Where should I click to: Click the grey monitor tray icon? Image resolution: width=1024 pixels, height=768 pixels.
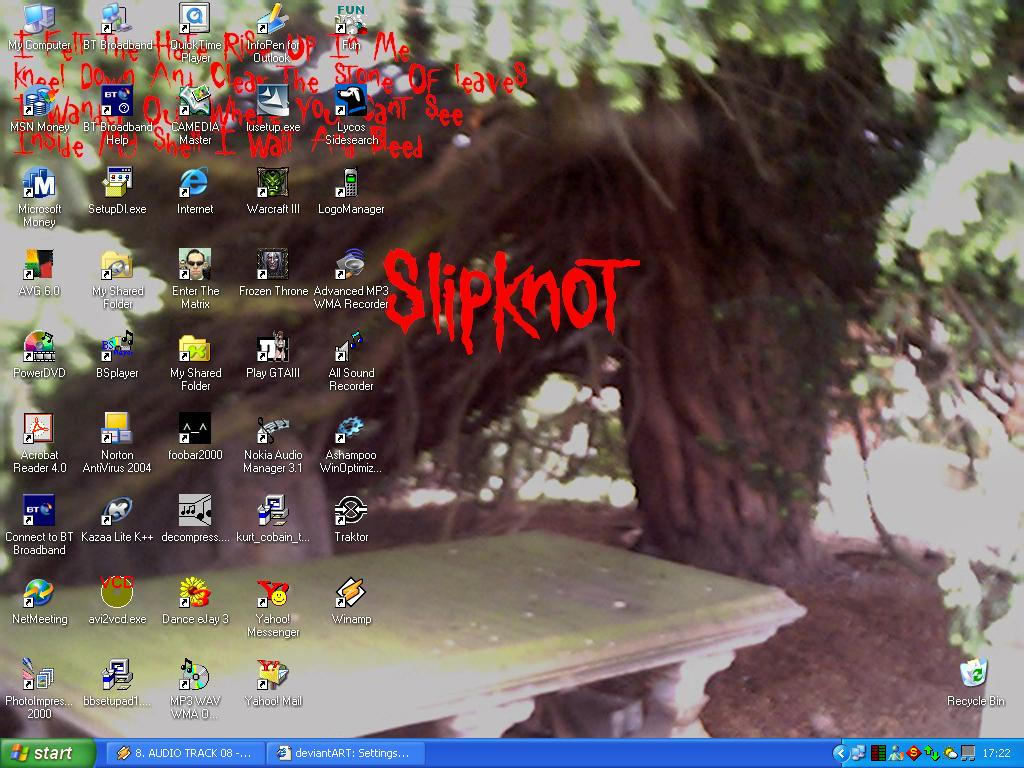coord(968,754)
